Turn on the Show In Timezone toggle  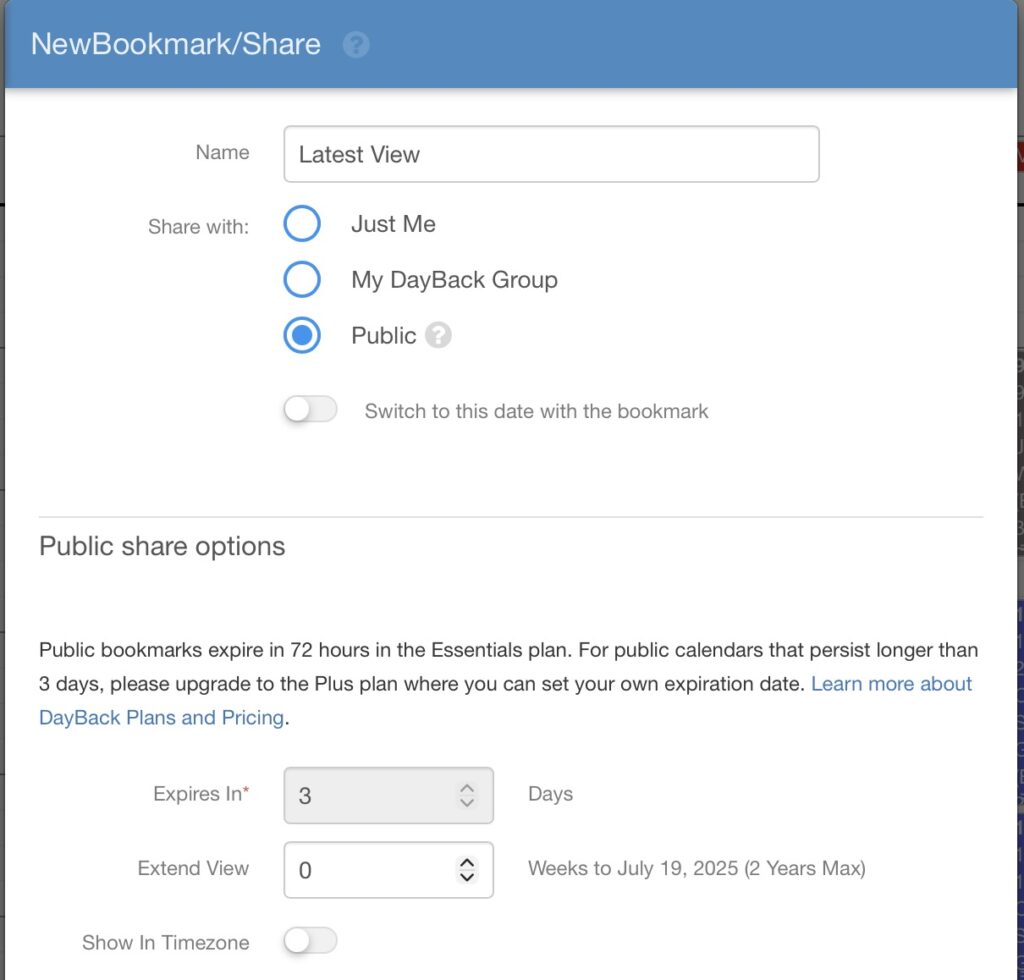point(310,942)
